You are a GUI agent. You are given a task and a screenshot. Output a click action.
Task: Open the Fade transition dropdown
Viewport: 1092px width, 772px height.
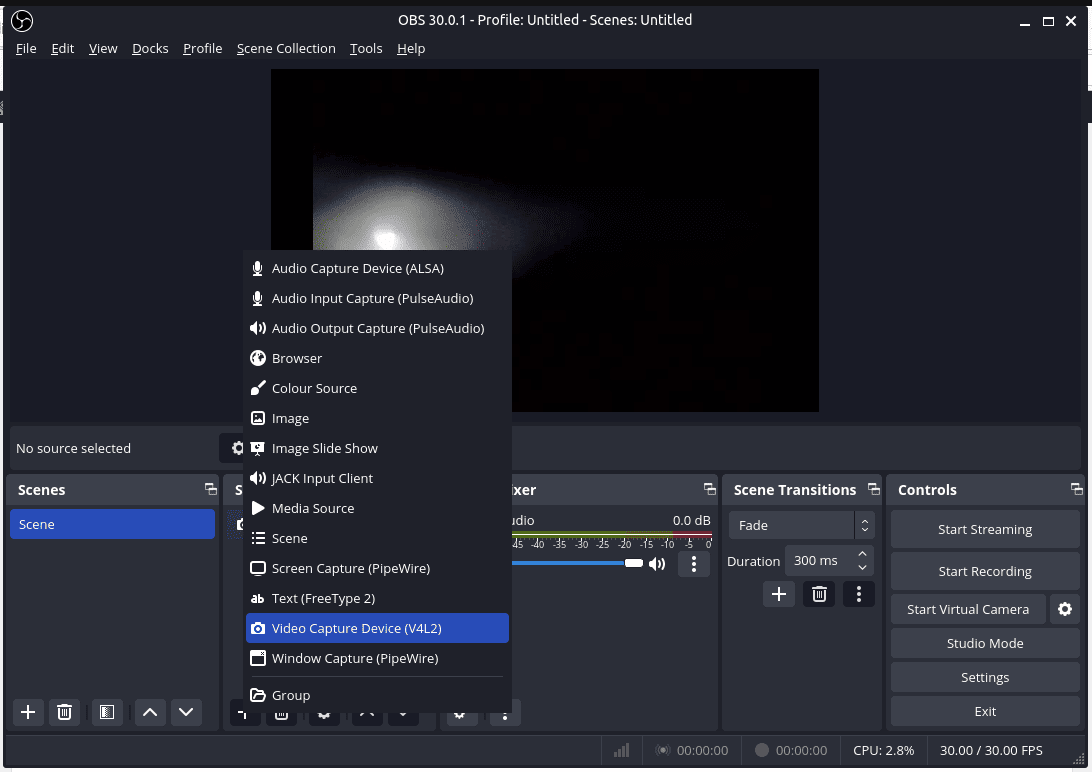tap(801, 525)
